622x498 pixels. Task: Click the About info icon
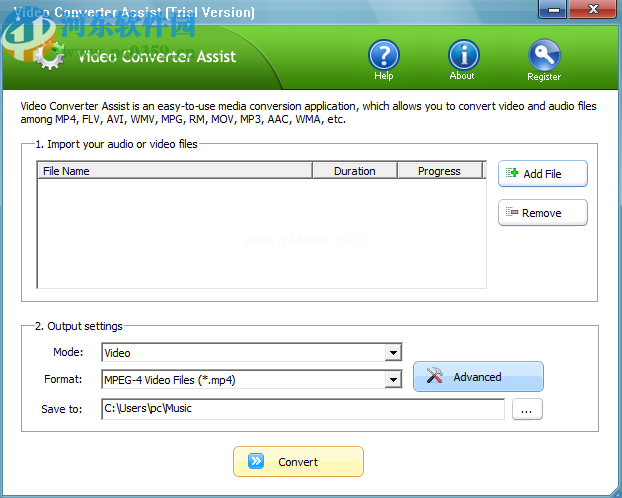(462, 56)
